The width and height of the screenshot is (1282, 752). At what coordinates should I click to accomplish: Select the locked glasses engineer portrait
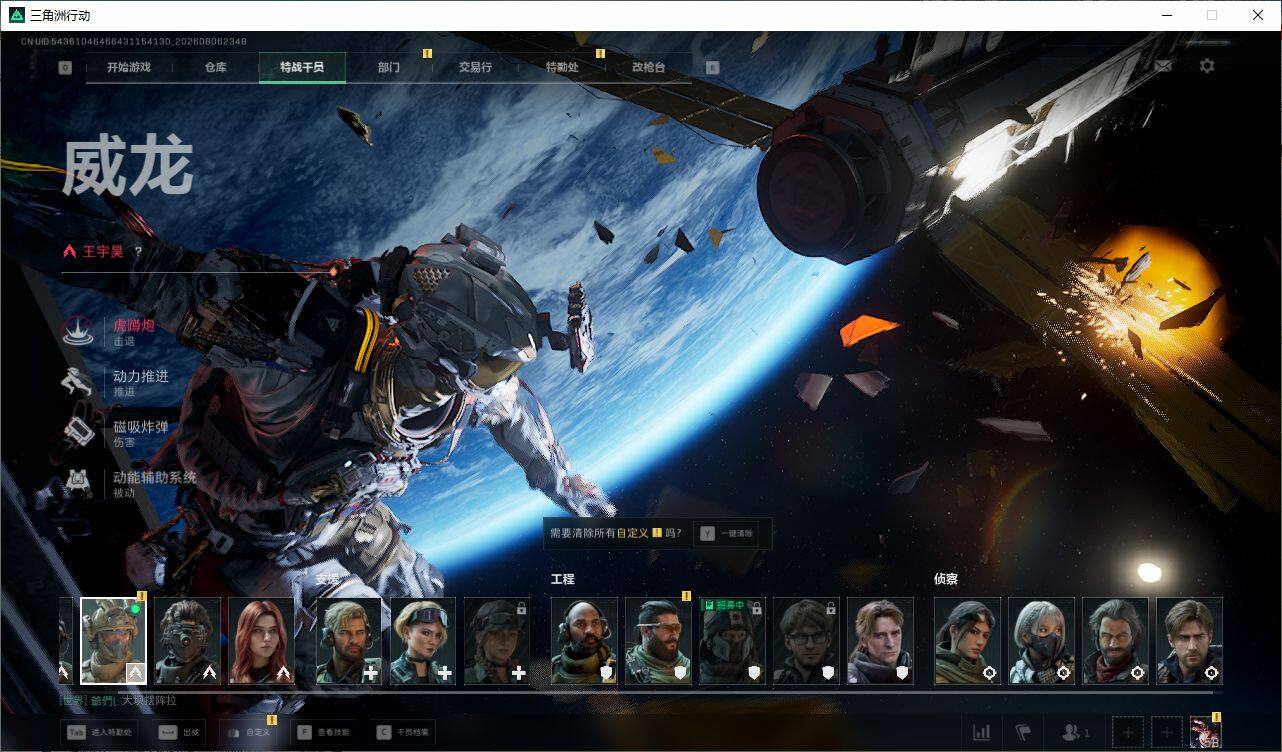click(x=806, y=641)
